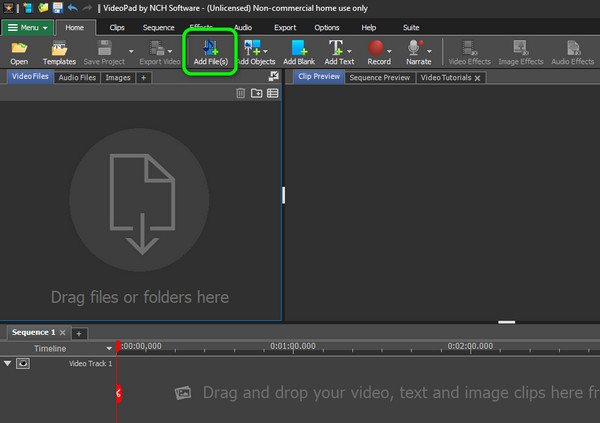Open Video Effects from the toolbar
The width and height of the screenshot is (600, 423).
tap(469, 52)
